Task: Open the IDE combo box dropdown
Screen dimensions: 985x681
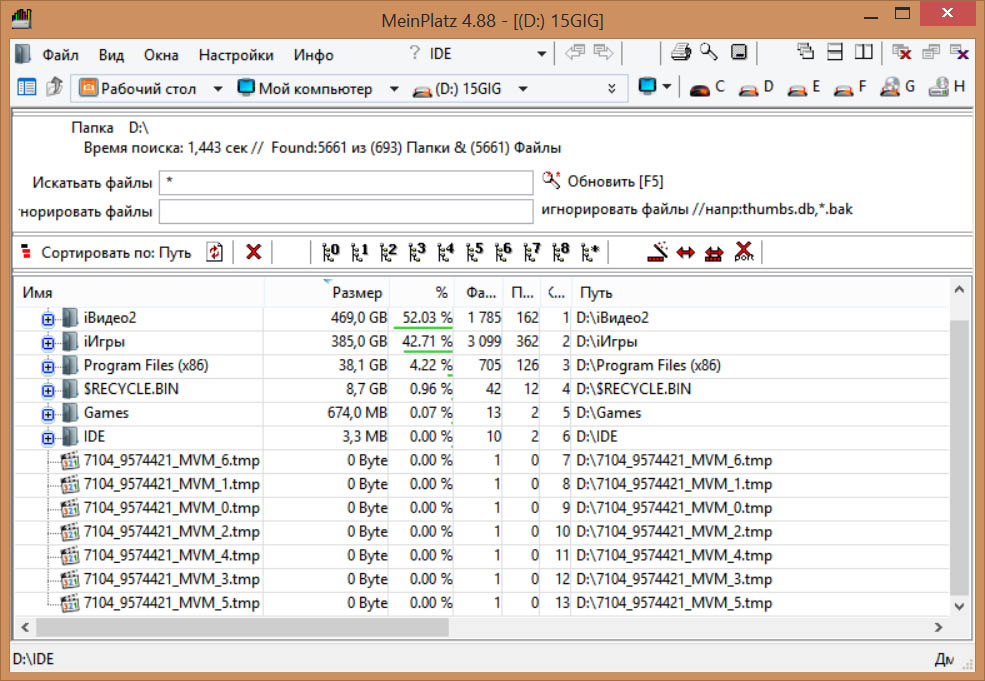Action: click(x=541, y=54)
